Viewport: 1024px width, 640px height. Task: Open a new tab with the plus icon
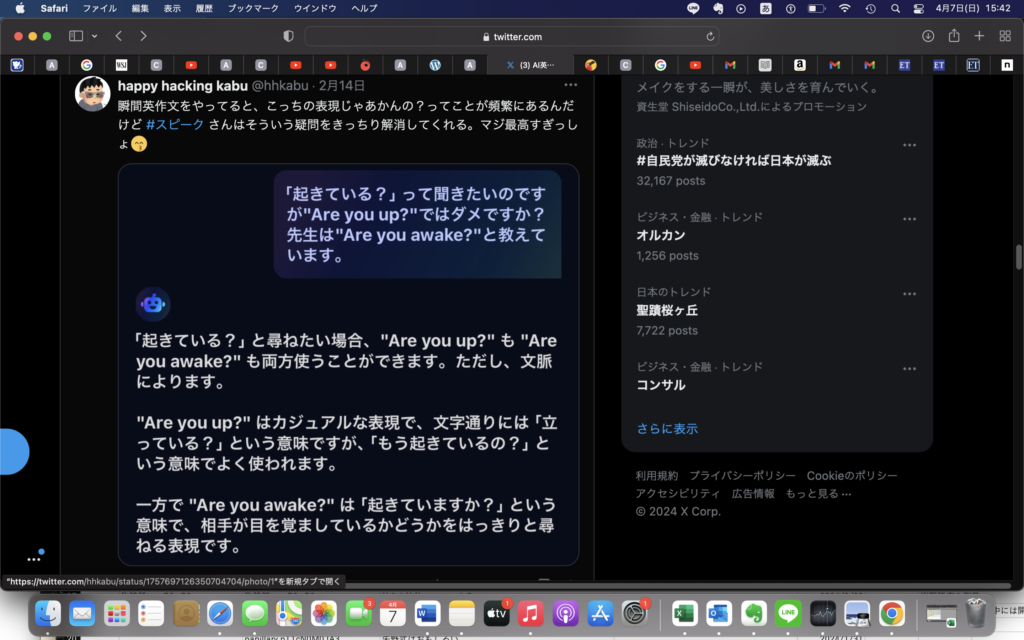click(980, 36)
